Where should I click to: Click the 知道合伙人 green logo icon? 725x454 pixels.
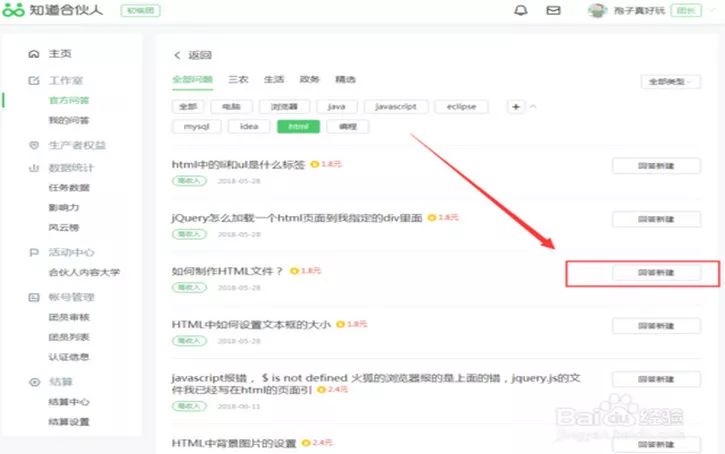(x=13, y=10)
